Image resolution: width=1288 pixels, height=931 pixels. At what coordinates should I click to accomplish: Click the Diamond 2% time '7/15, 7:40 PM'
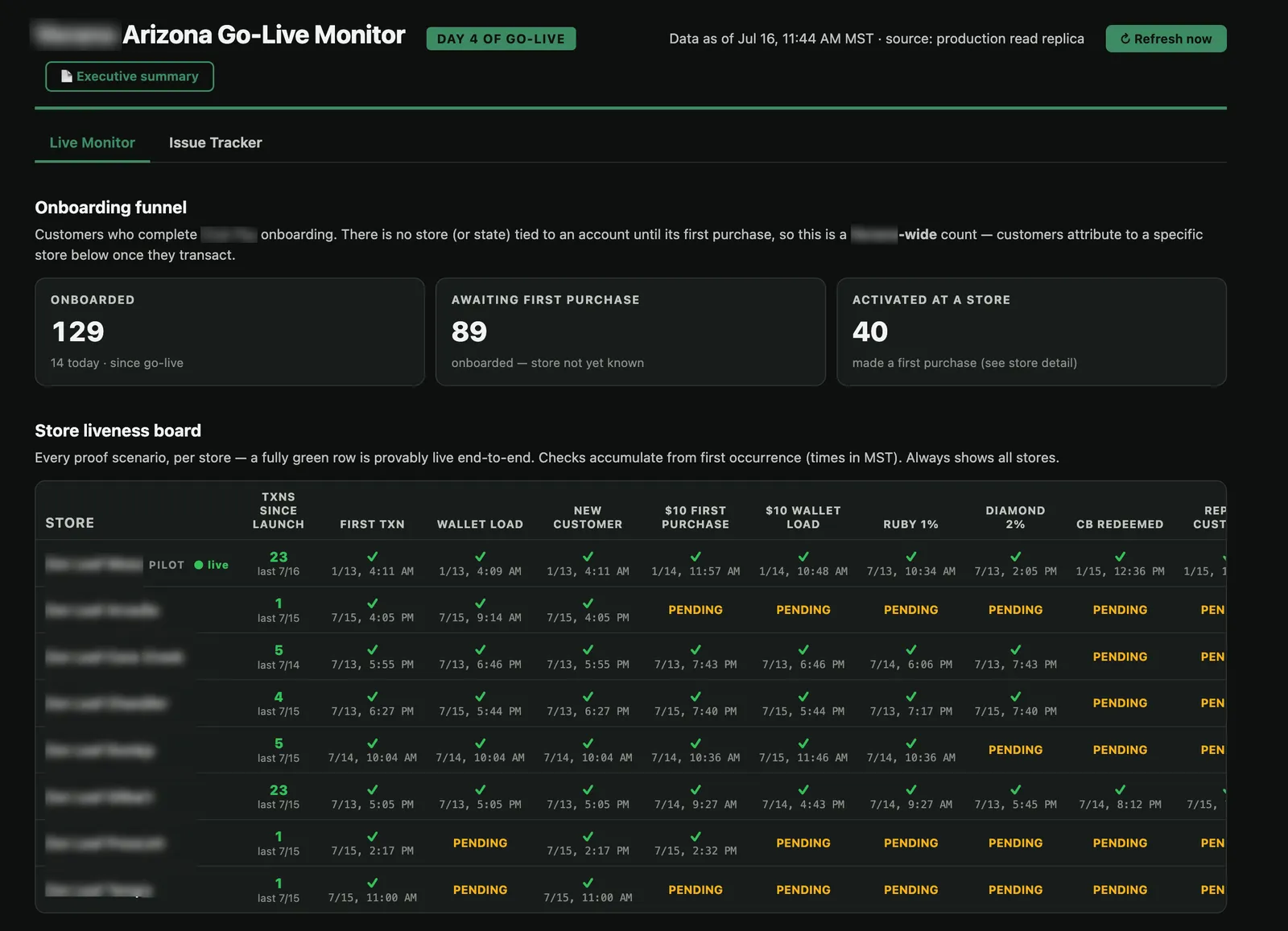point(1015,711)
